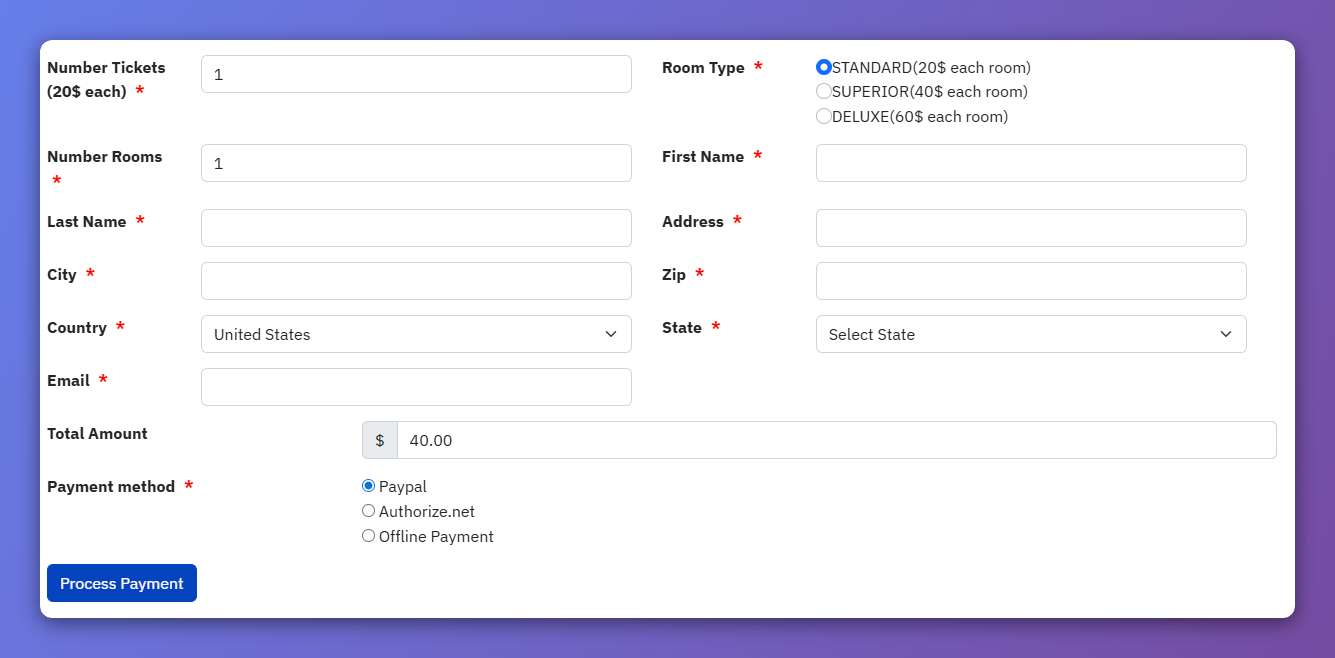Click the Address input field

(1030, 228)
